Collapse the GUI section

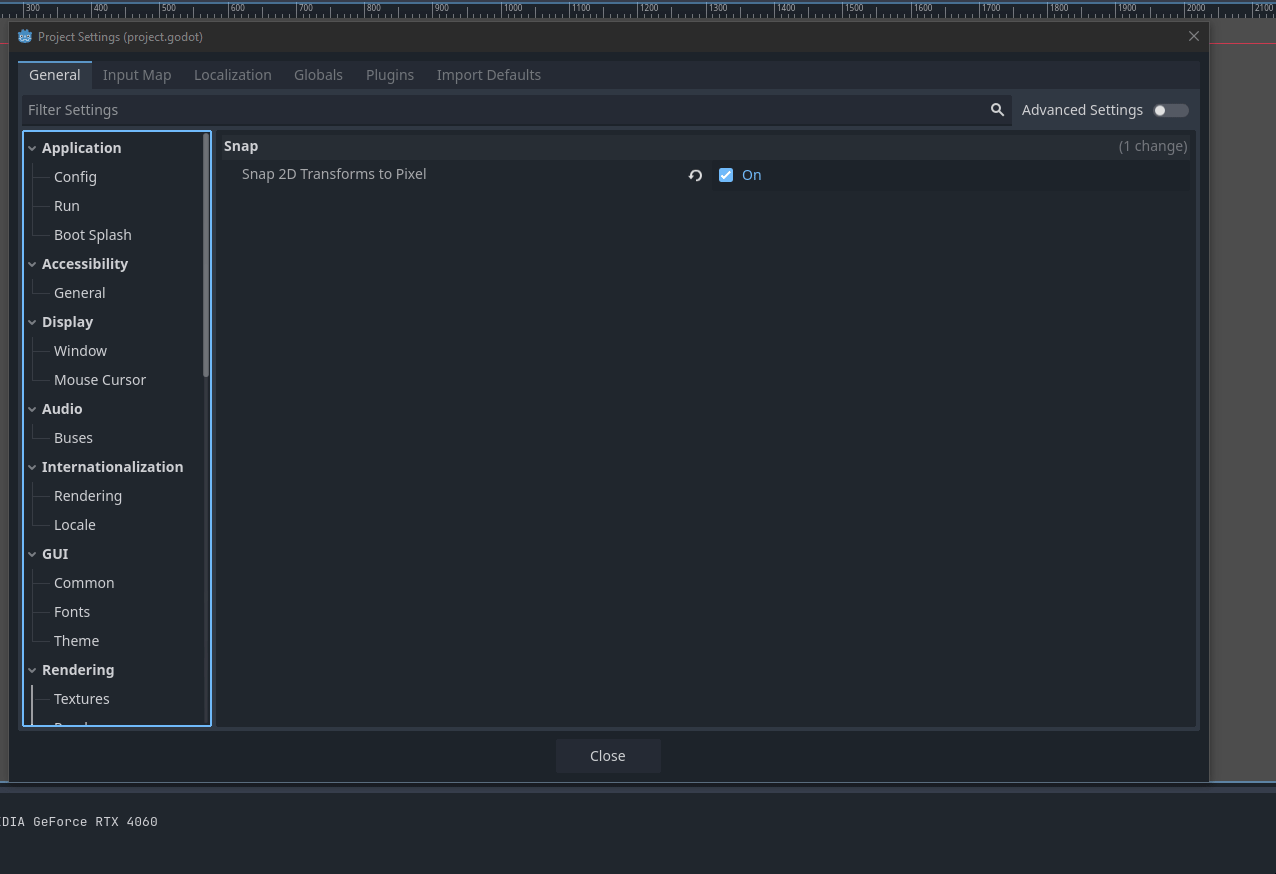tap(32, 553)
